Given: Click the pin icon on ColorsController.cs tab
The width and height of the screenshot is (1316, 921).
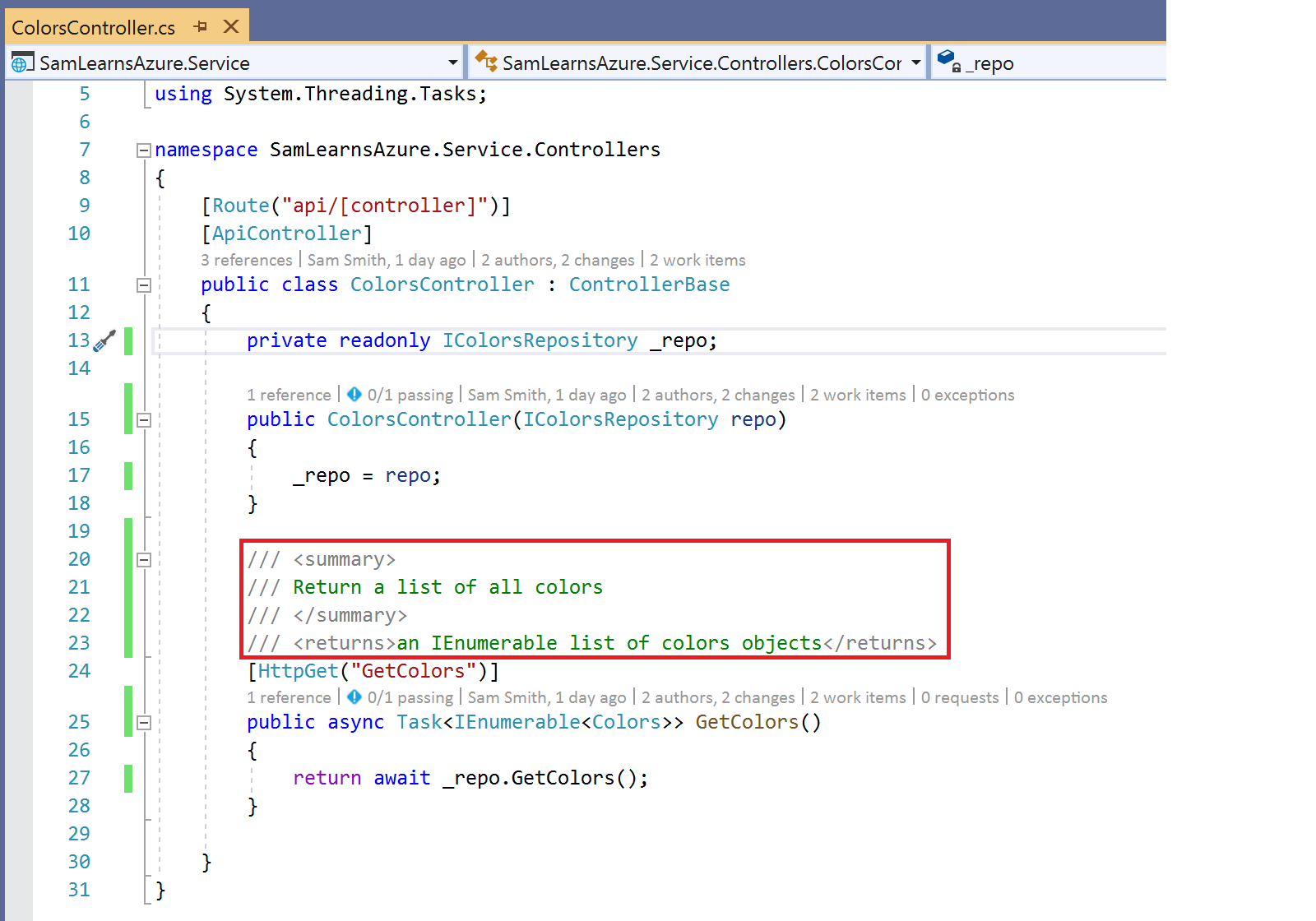Looking at the screenshot, I should (201, 27).
